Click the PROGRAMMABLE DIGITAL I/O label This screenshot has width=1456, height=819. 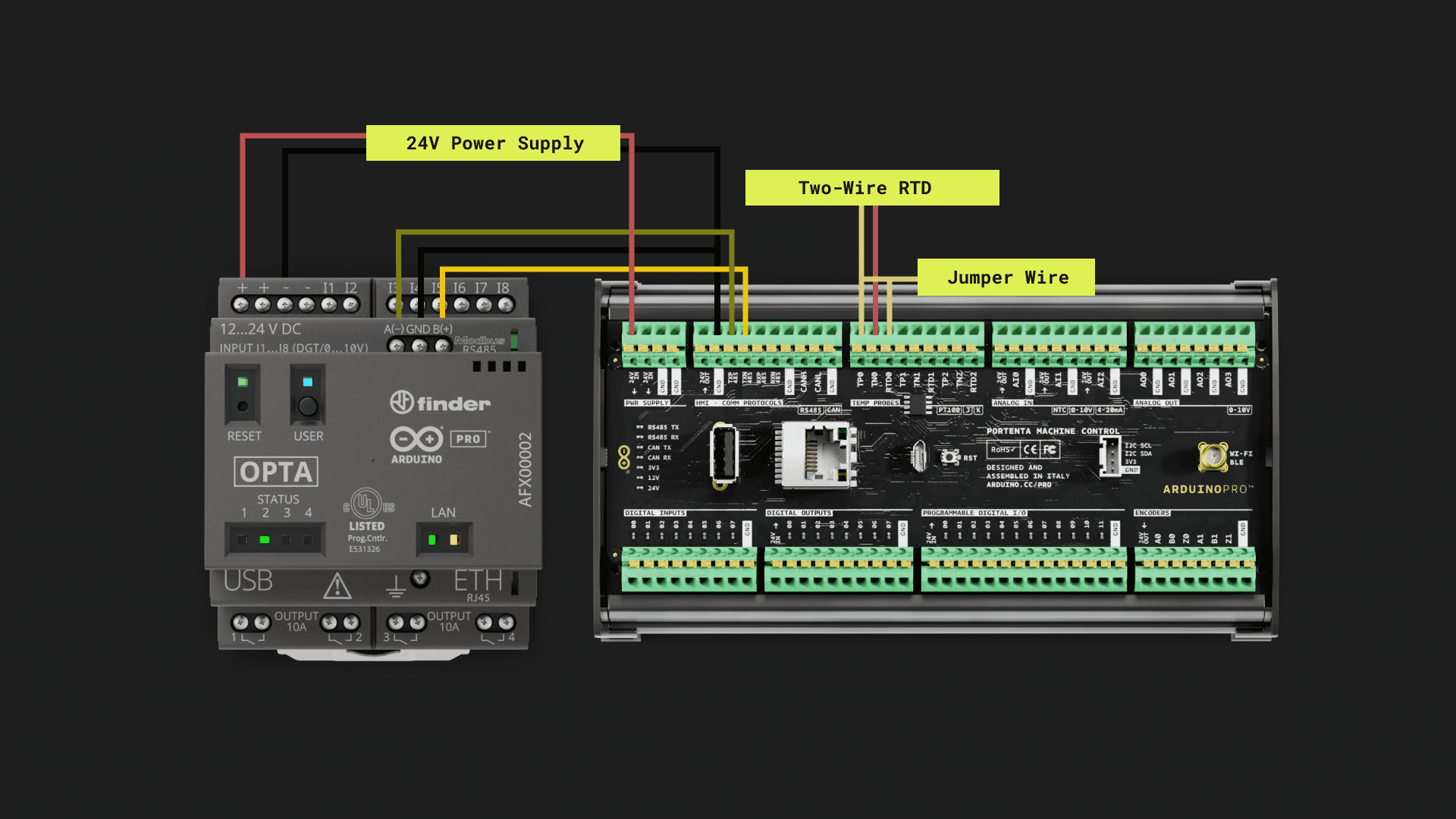[x=974, y=513]
